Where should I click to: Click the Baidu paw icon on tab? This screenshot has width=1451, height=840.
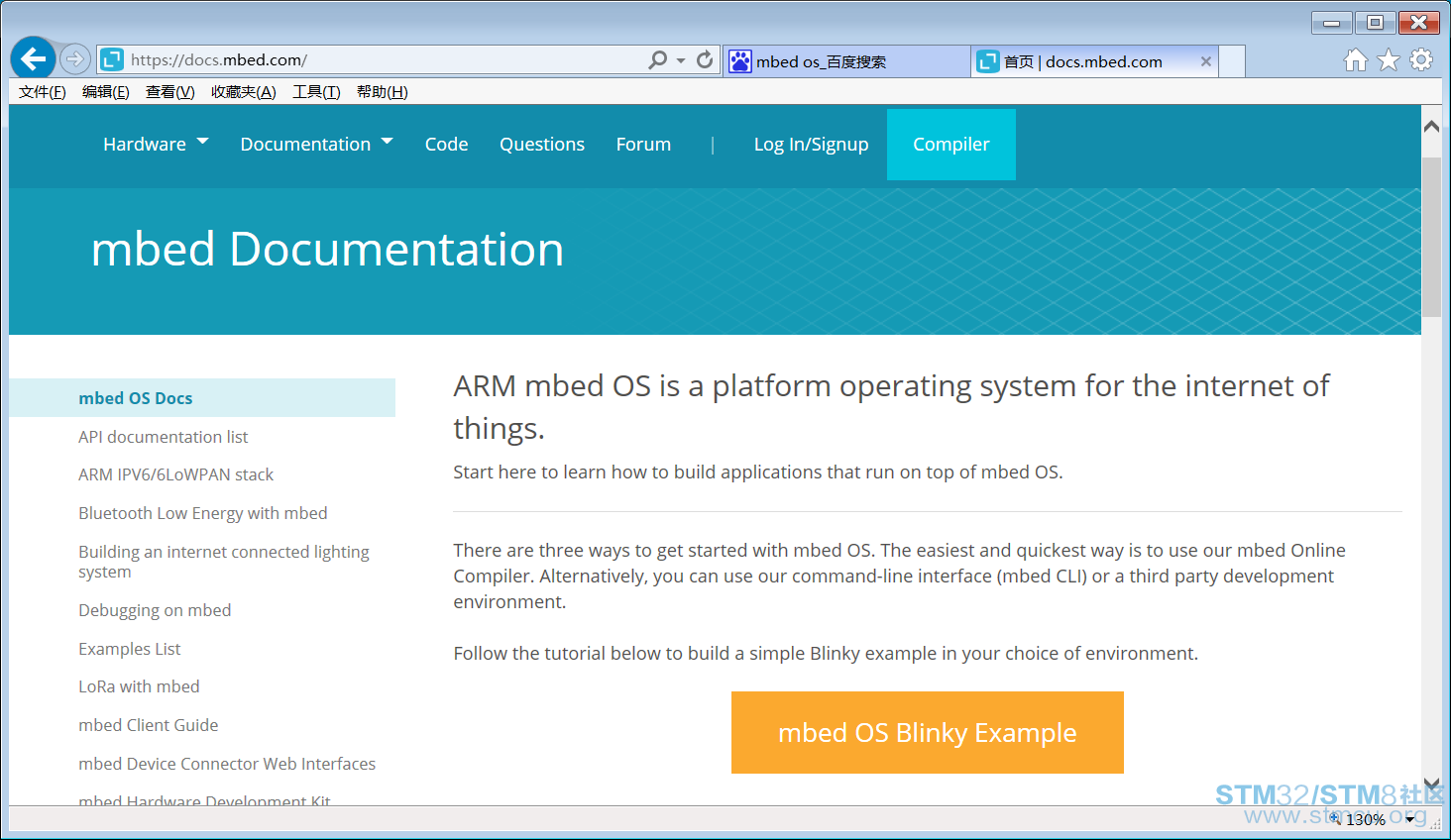[x=740, y=61]
